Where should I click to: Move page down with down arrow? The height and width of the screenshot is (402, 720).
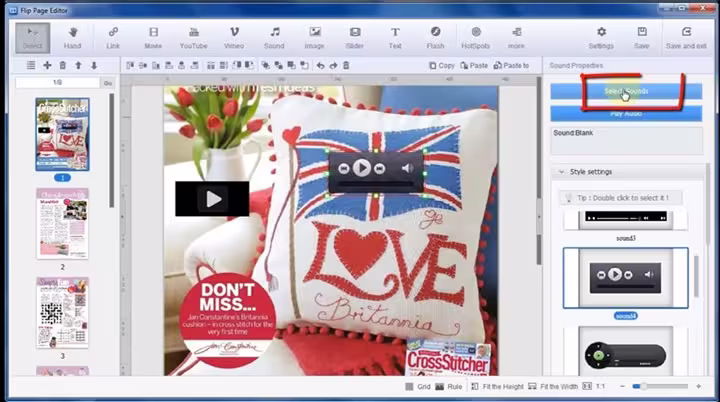point(94,65)
